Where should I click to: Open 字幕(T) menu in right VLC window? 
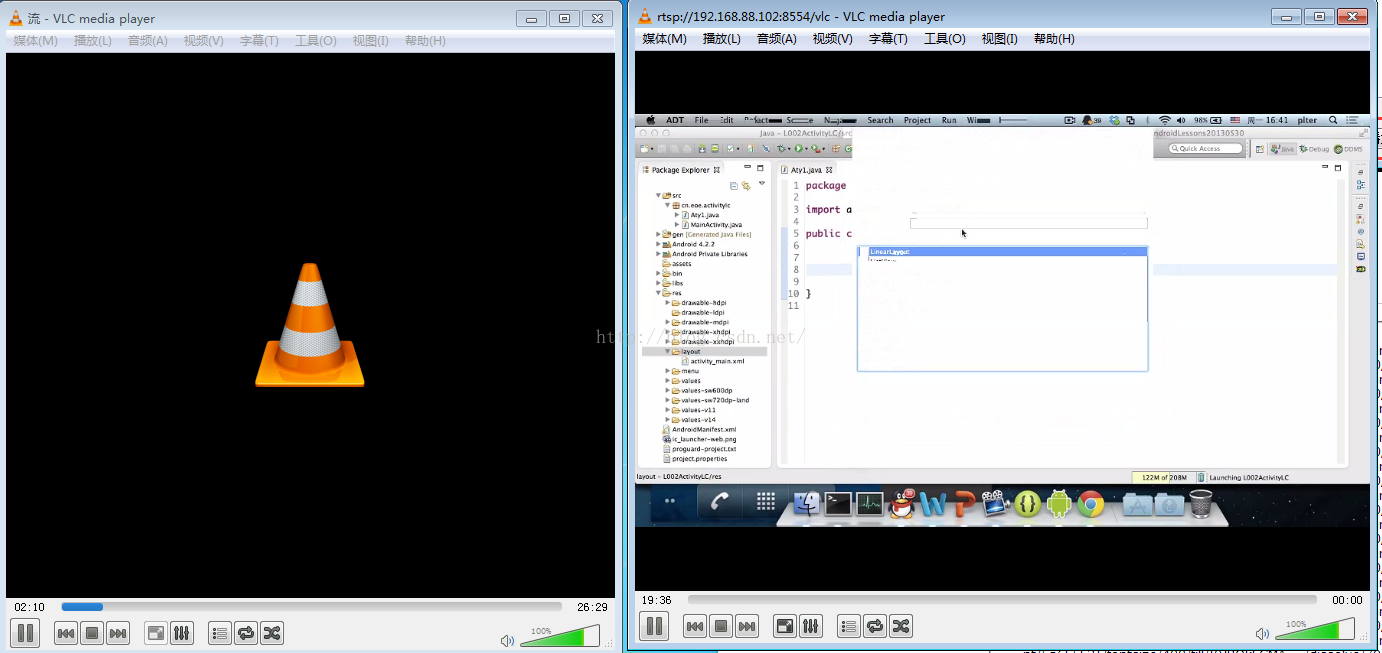888,38
